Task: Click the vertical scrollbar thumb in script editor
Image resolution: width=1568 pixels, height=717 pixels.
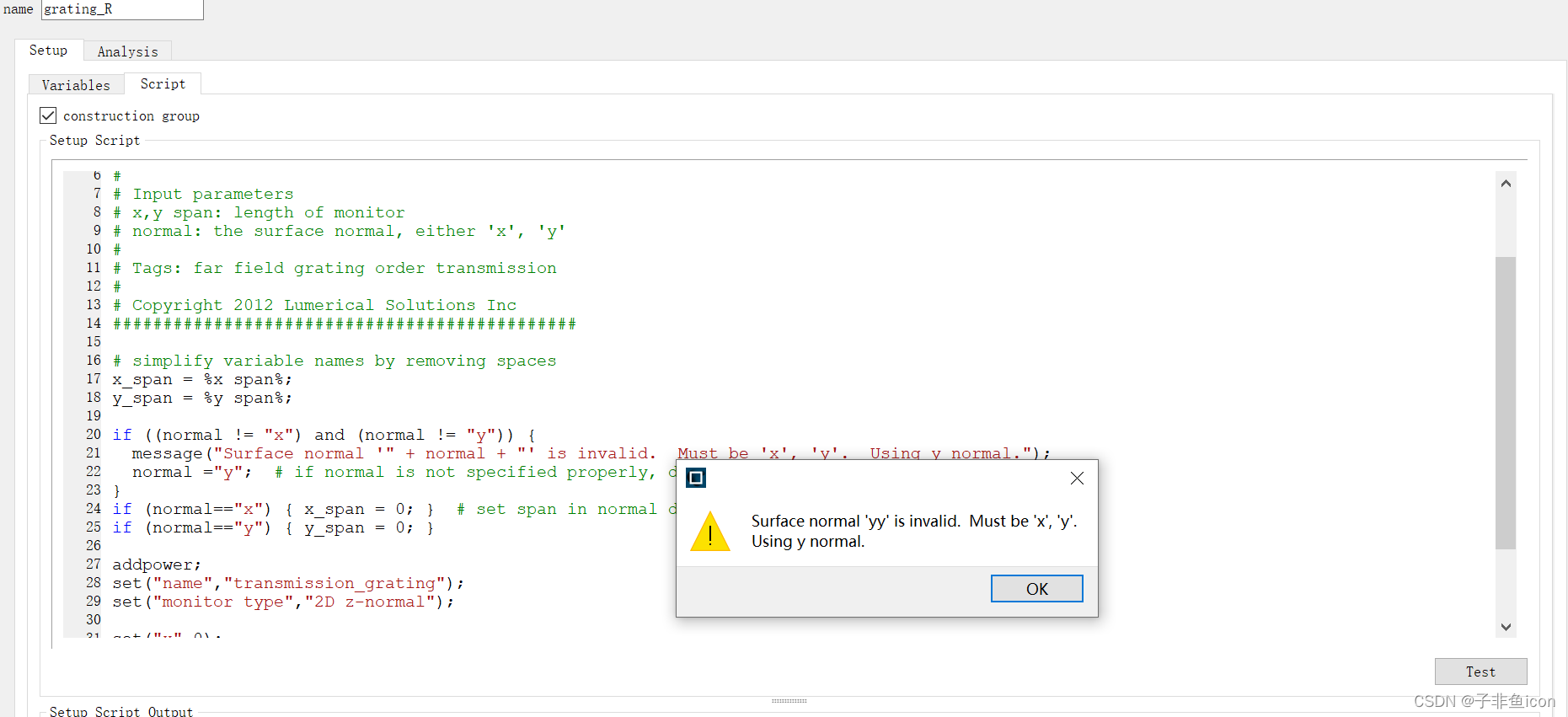Action: [1506, 403]
